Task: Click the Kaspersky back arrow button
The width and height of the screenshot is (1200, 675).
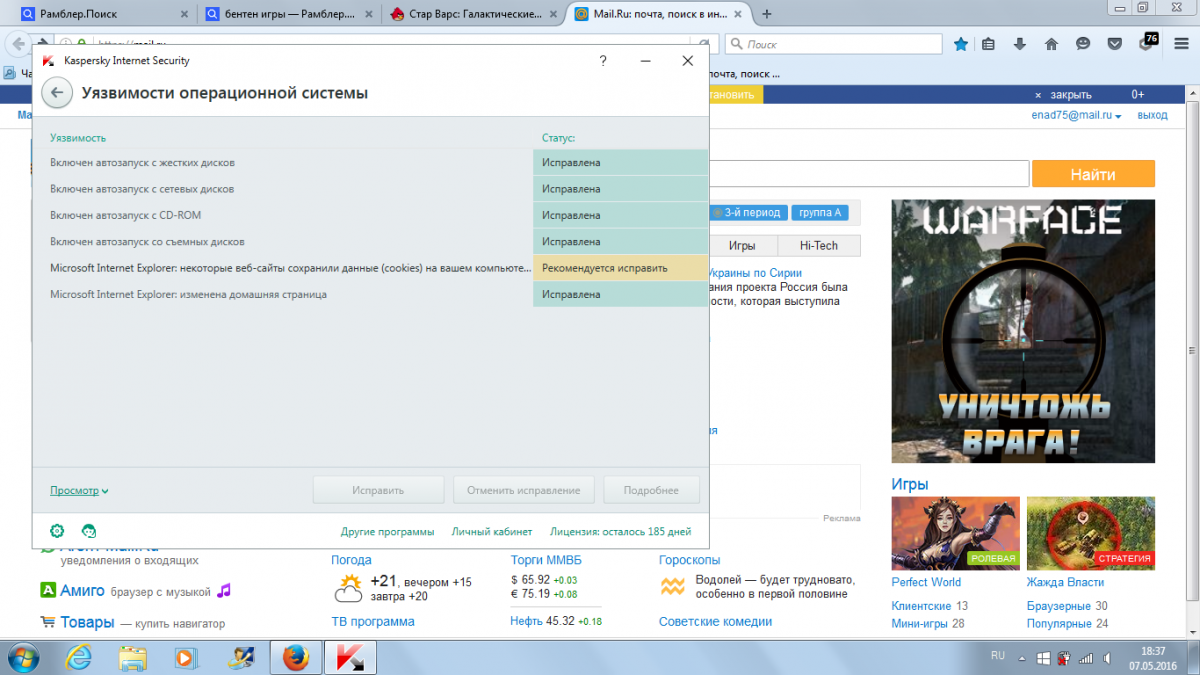Action: tap(57, 93)
